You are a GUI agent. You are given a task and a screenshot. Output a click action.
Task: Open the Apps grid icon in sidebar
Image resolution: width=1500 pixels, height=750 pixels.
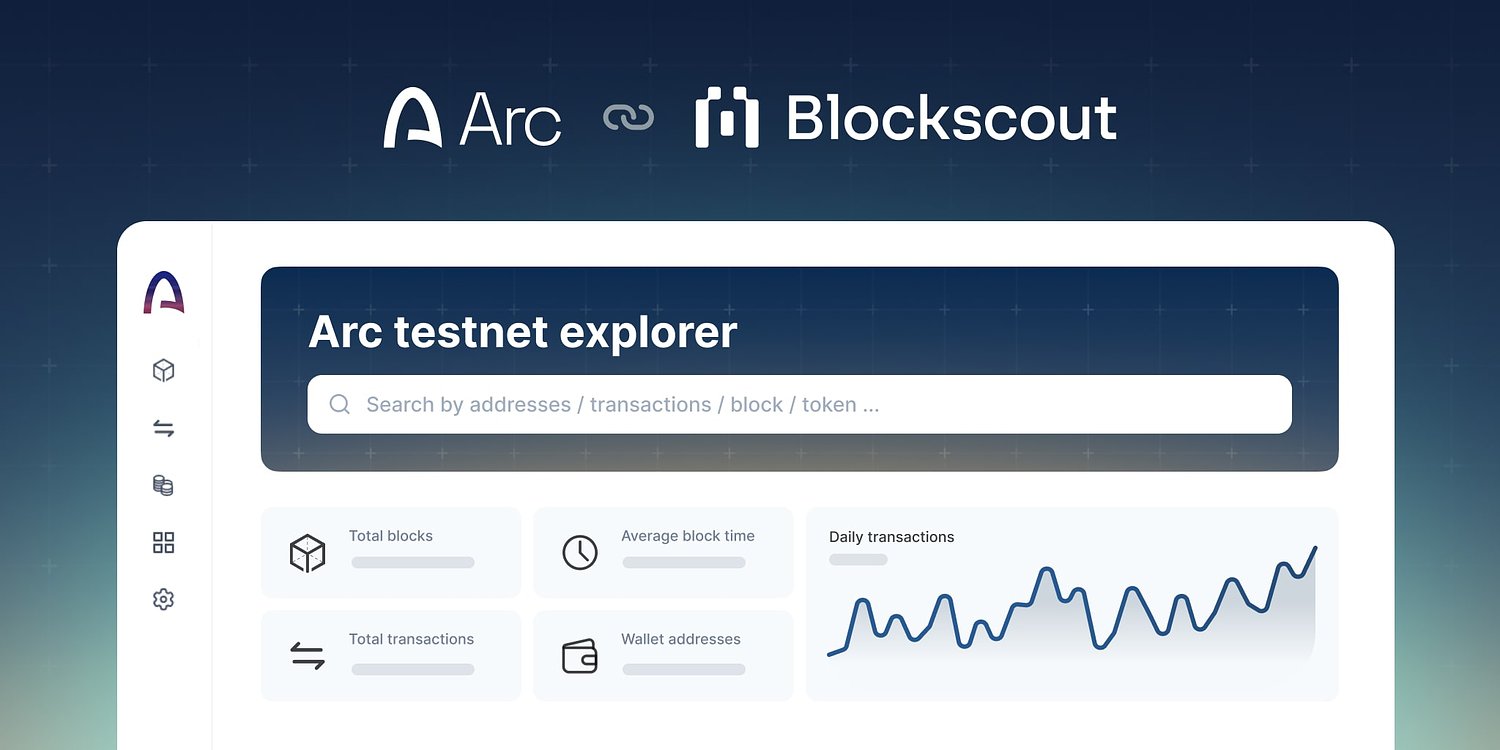click(163, 542)
